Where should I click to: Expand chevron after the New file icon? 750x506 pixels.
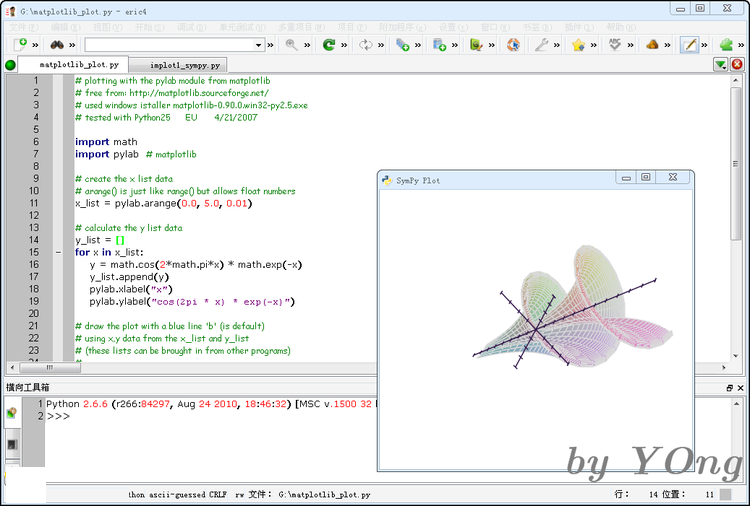[x=35, y=45]
